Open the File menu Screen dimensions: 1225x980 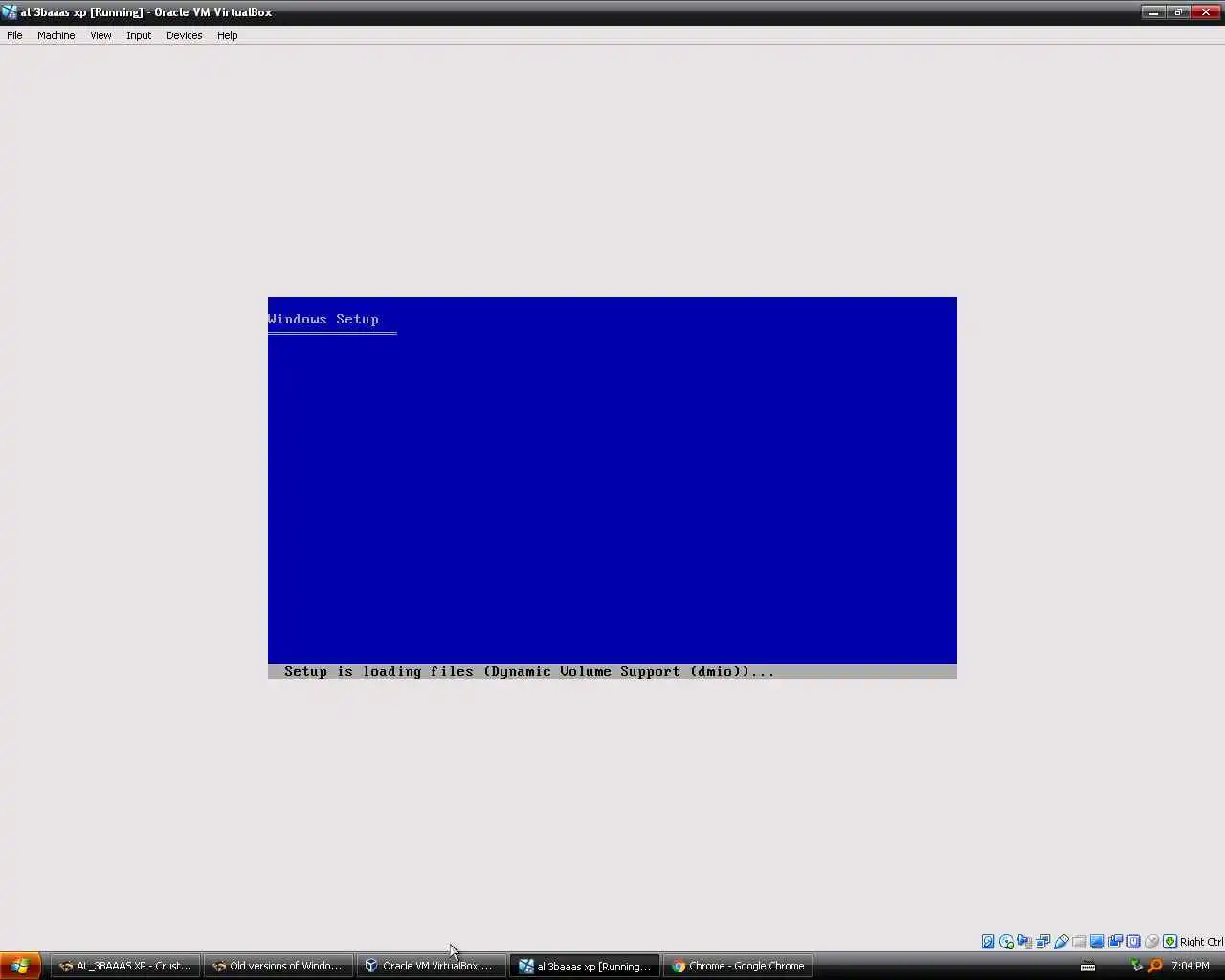[14, 35]
